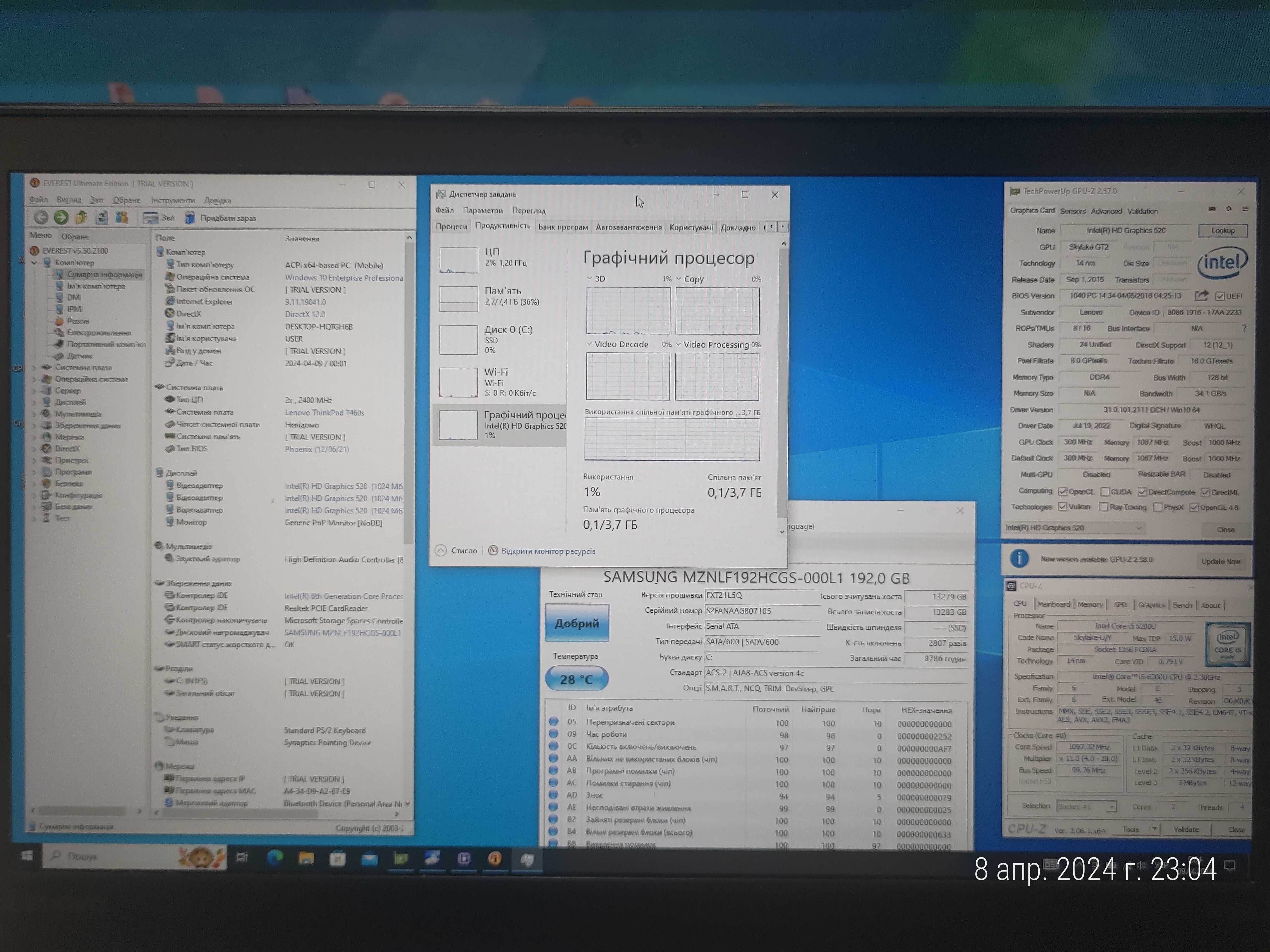The height and width of the screenshot is (952, 1270).
Task: Click the GPU-Z BIOS export share icon
Action: pyautogui.click(x=1201, y=295)
